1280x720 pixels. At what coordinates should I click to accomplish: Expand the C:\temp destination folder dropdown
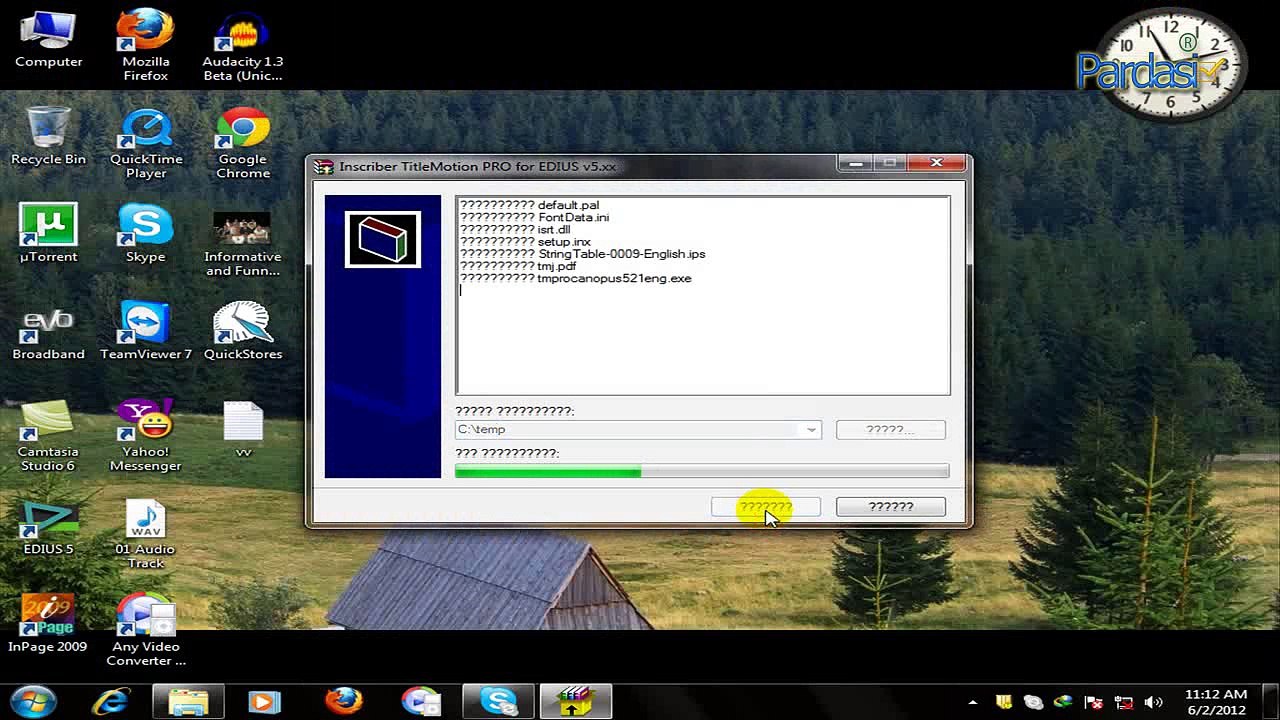tap(812, 430)
